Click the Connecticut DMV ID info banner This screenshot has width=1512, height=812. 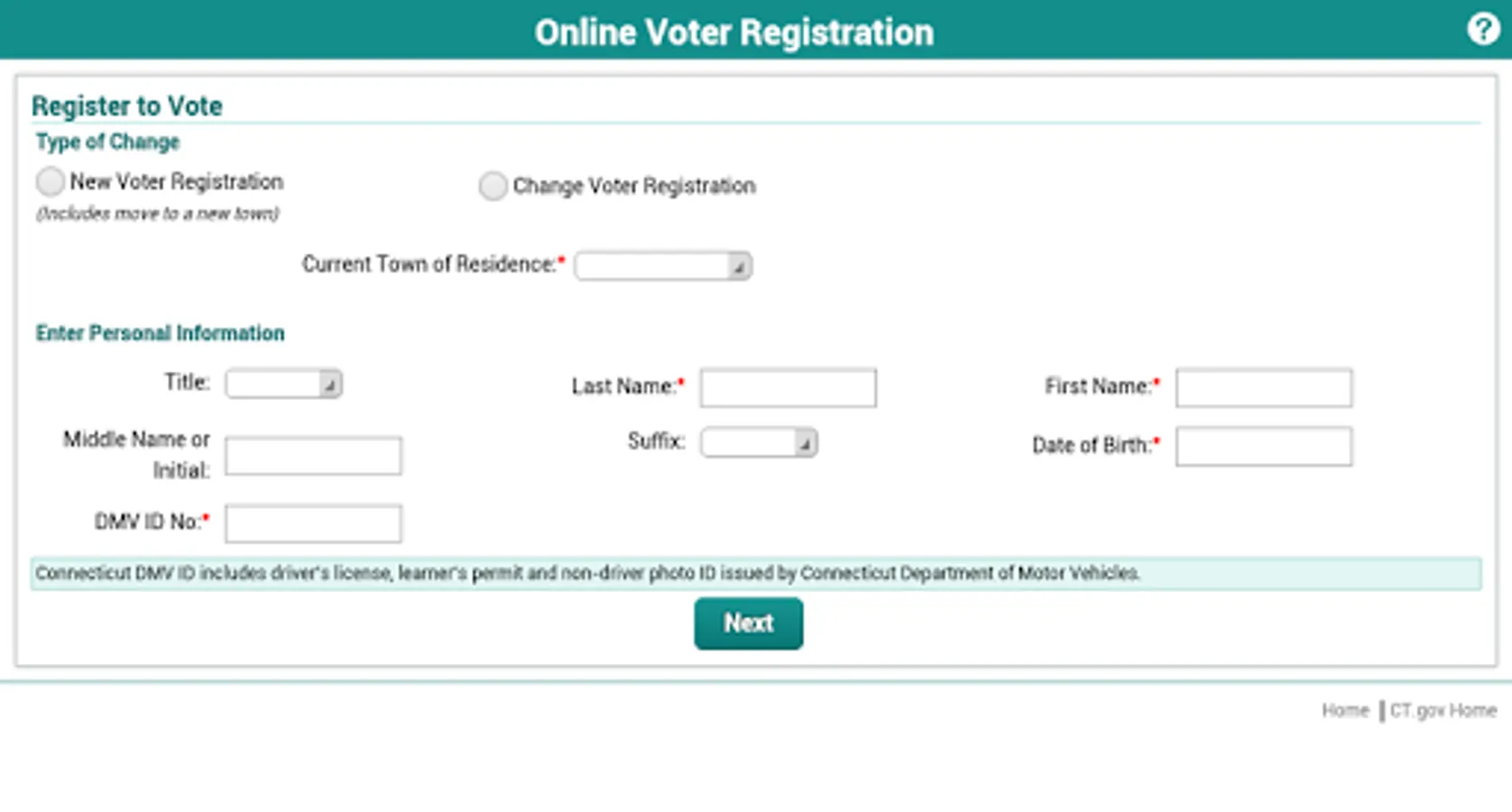click(x=755, y=574)
